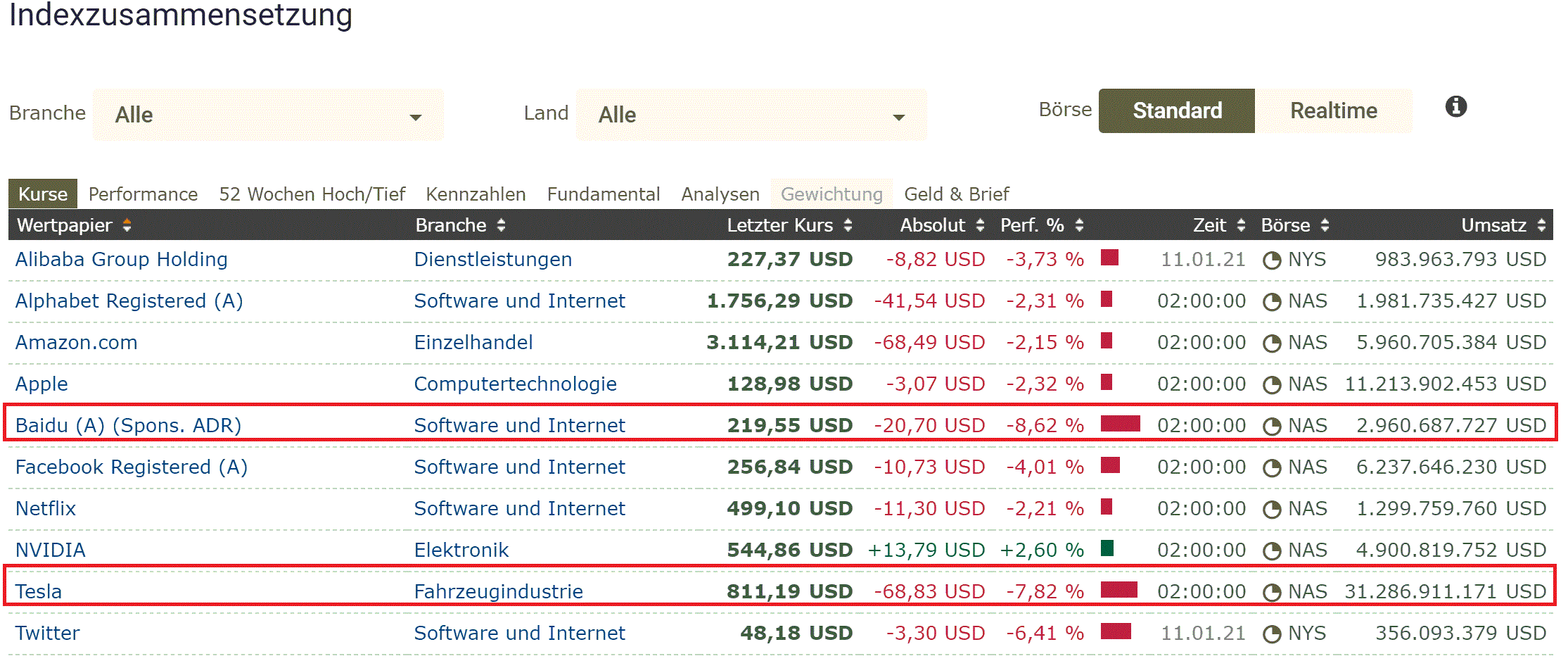1568x661 pixels.
Task: Switch Börse to Standard mode
Action: pos(1176,111)
